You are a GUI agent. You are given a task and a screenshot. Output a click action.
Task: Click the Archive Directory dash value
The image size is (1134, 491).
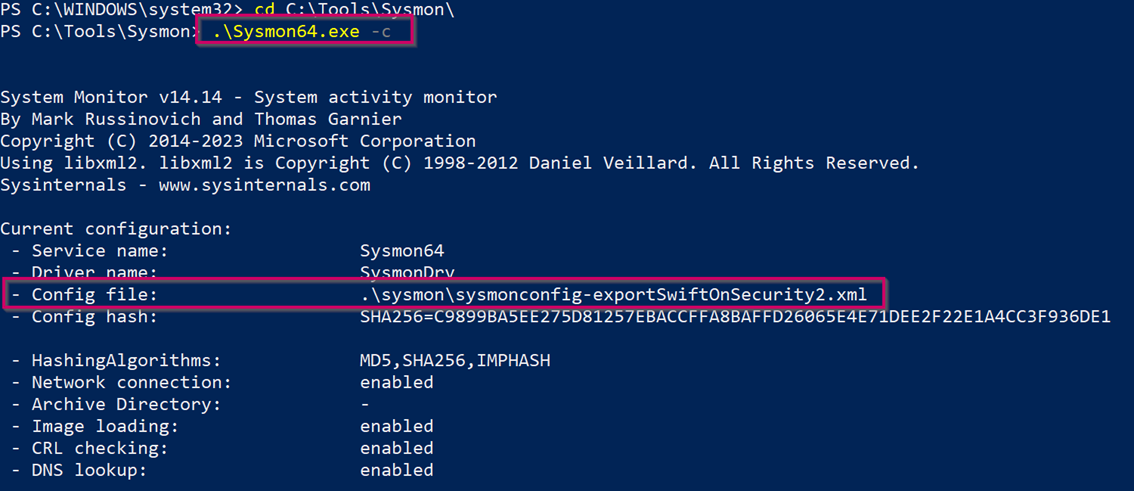coord(365,404)
